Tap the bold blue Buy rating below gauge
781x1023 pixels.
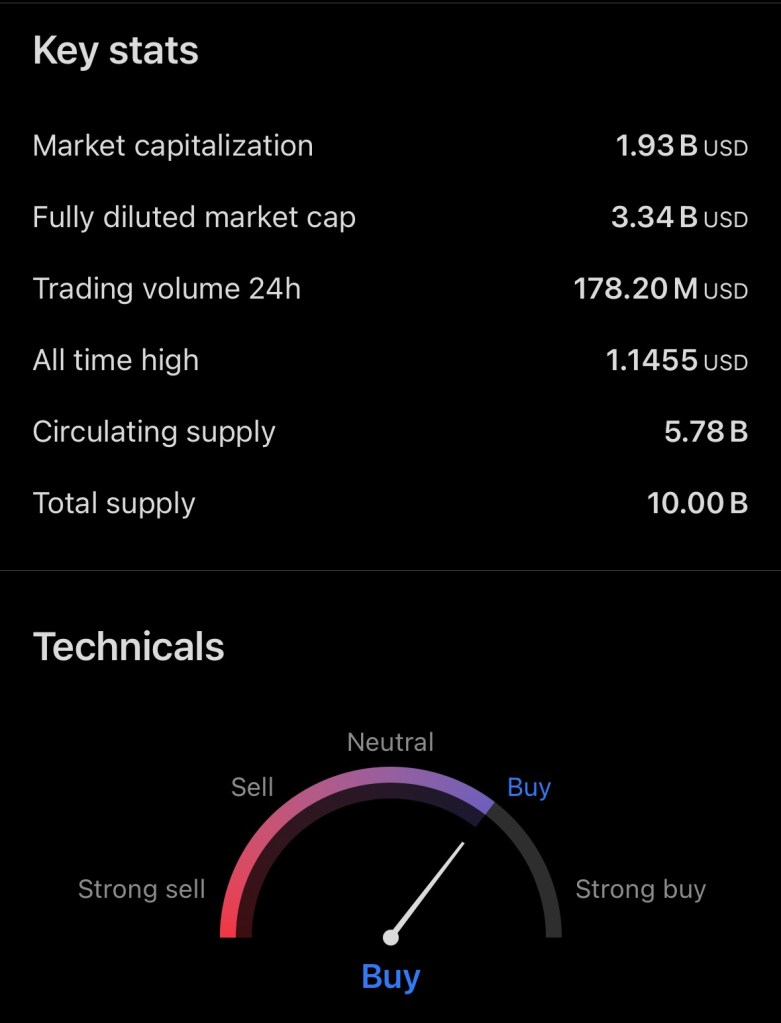391,977
